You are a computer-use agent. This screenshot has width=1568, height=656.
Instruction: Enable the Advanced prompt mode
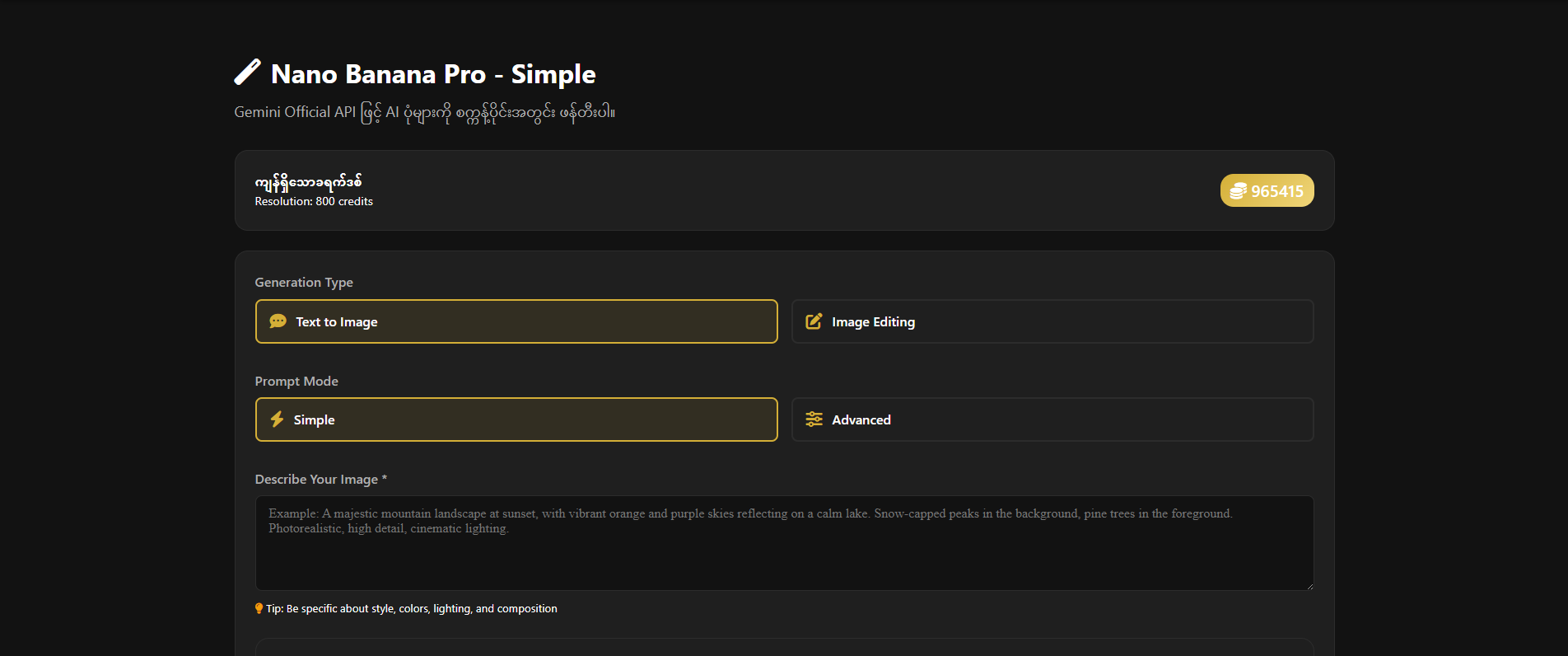coord(1052,419)
